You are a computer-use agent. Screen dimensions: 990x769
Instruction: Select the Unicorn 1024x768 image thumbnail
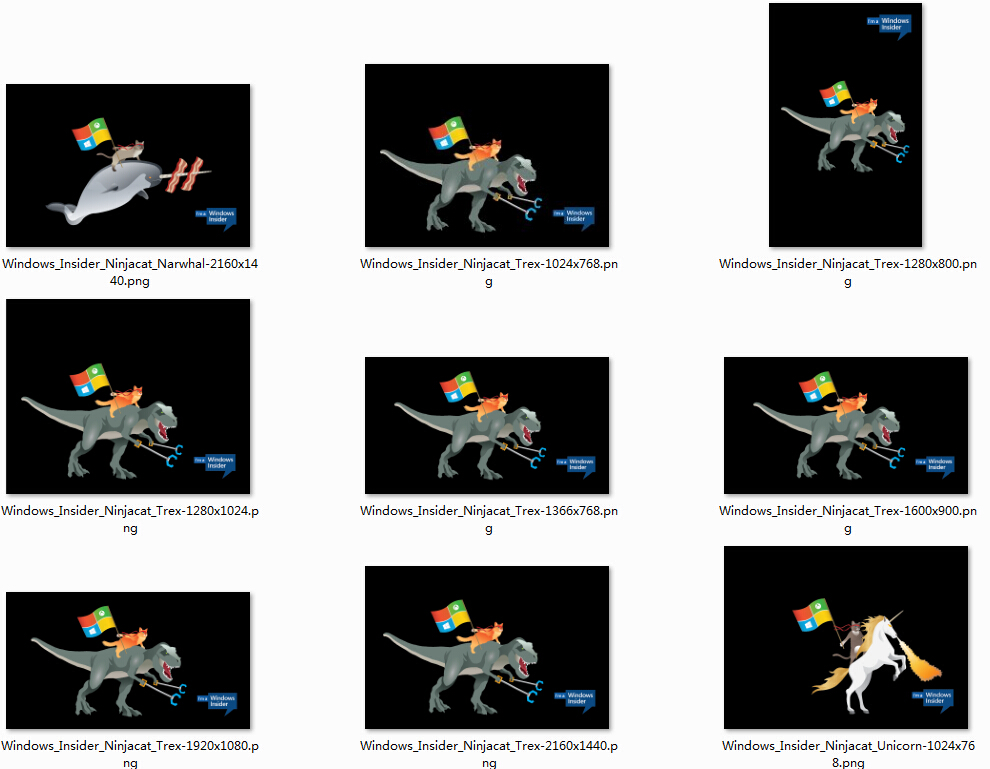point(845,637)
